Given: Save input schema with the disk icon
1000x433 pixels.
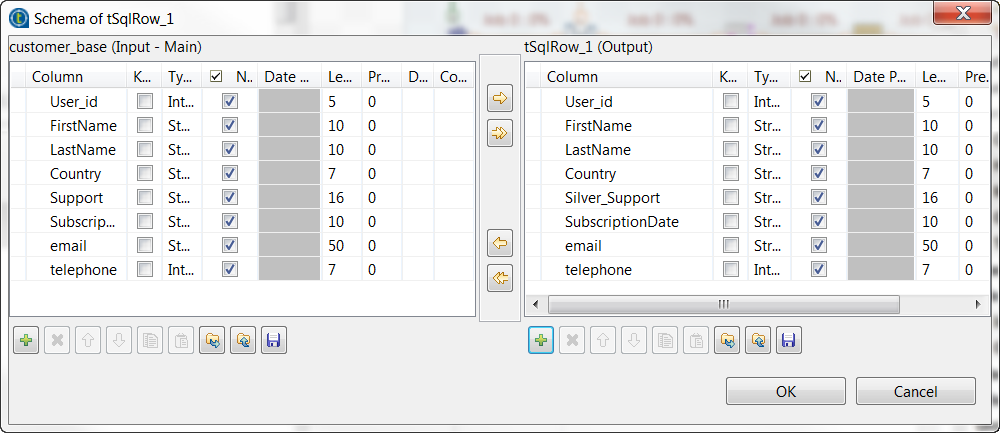Looking at the screenshot, I should click(x=274, y=341).
